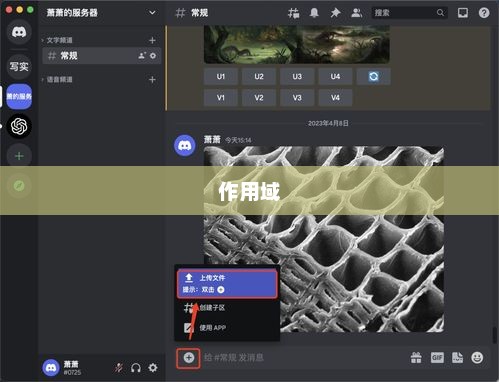Click the V2 variation button

point(259,98)
